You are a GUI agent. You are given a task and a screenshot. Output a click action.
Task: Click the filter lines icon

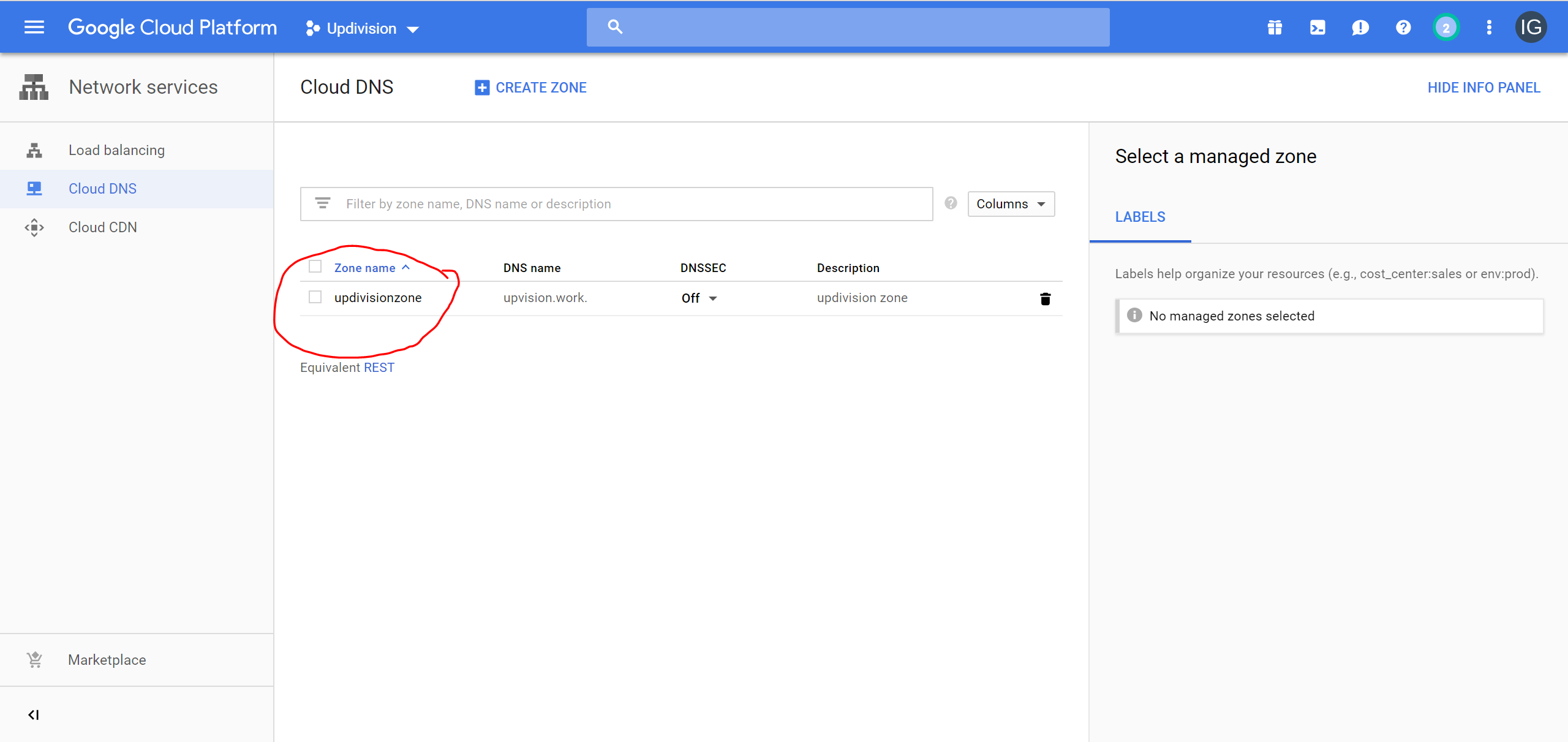pos(323,203)
